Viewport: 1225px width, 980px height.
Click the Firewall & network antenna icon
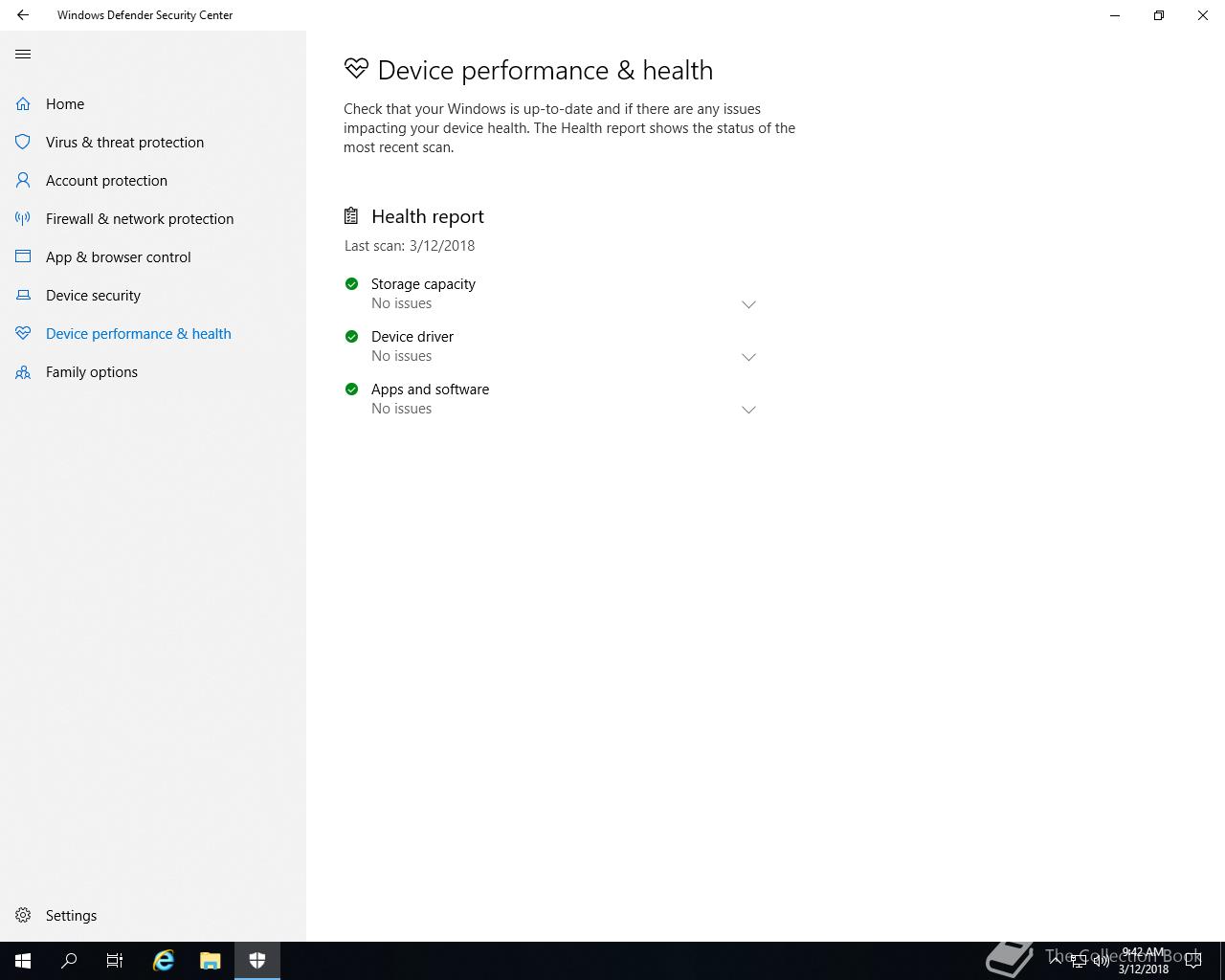tap(23, 219)
